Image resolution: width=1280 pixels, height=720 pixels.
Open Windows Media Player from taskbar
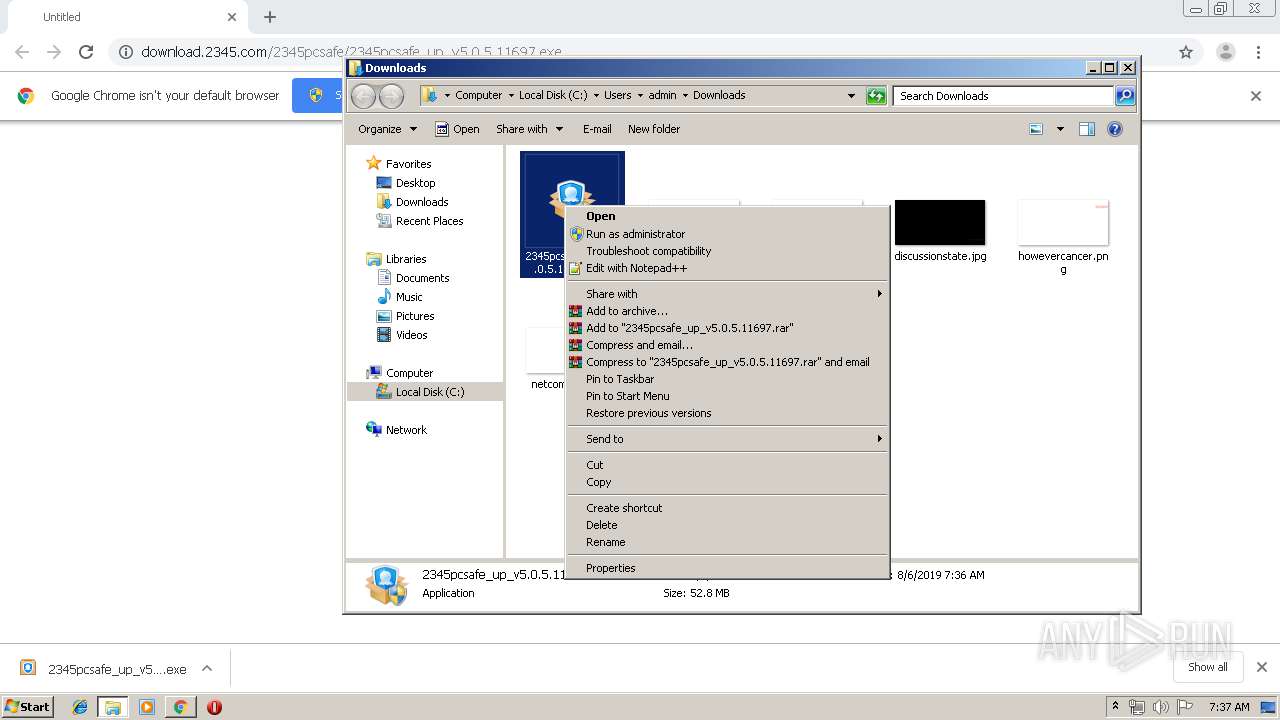click(x=147, y=707)
